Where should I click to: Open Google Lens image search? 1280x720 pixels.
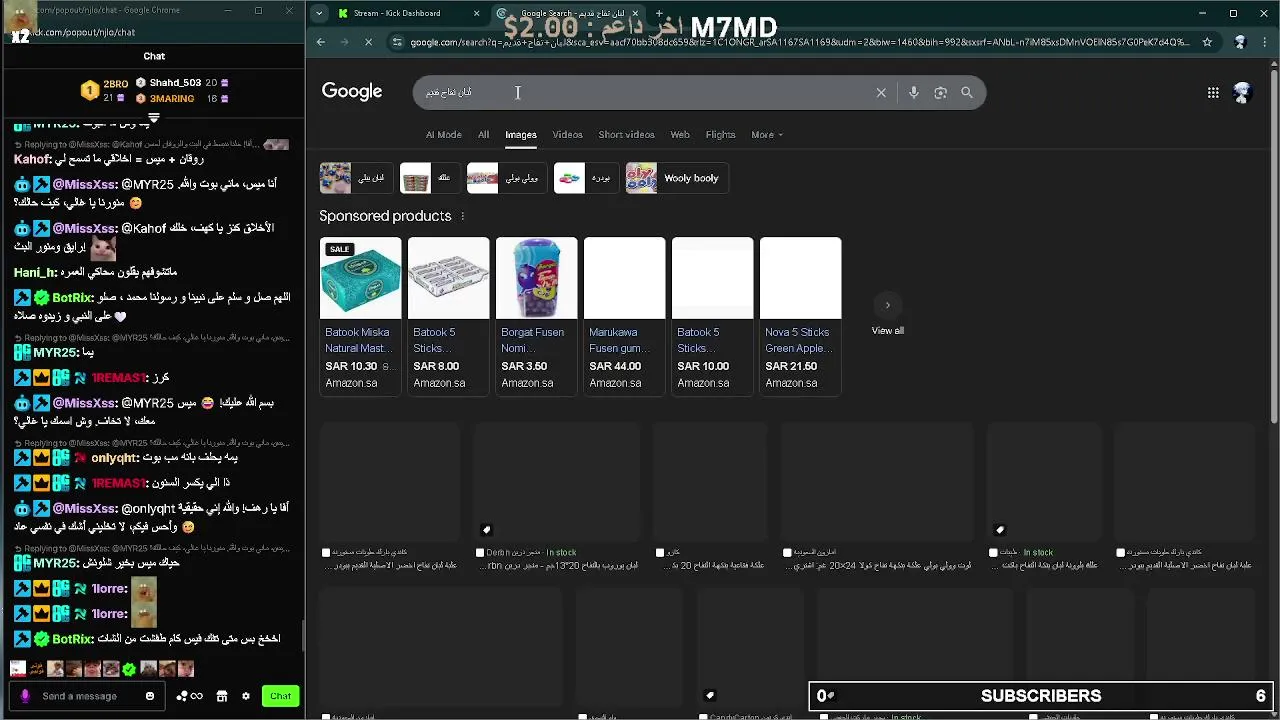pyautogui.click(x=940, y=92)
